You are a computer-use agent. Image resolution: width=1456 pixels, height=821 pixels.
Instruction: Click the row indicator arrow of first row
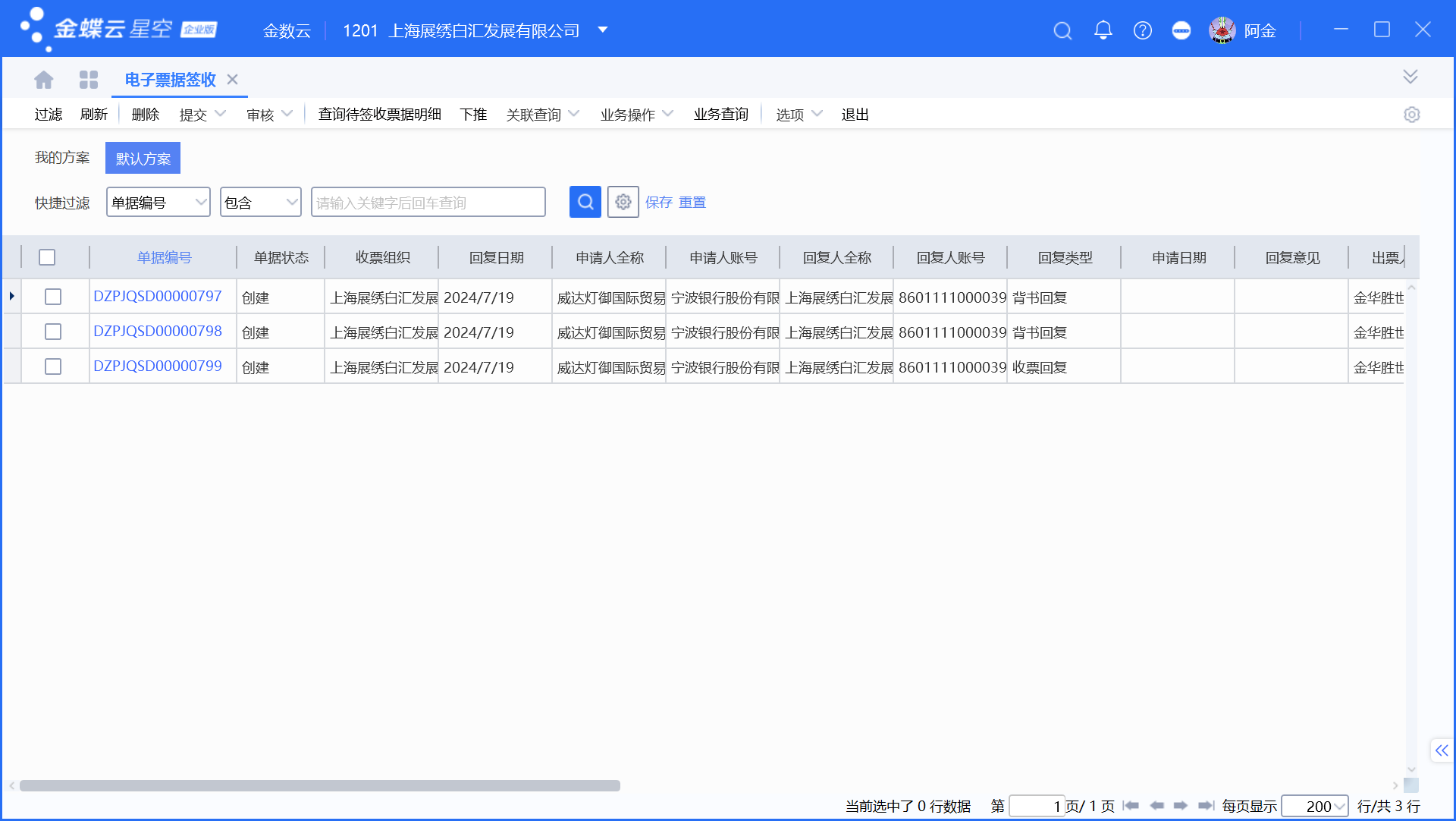pyautogui.click(x=12, y=296)
